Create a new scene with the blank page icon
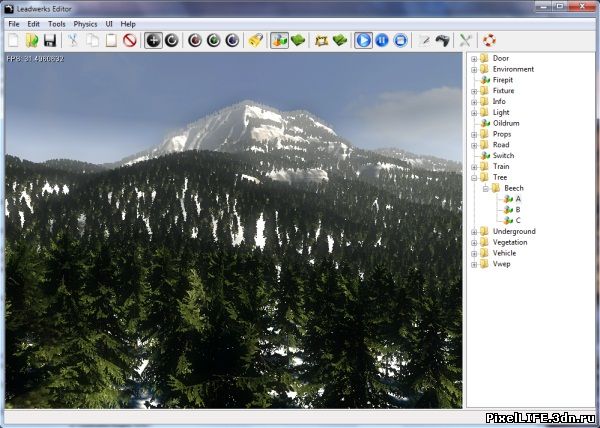Screen dimensions: 600x428 13,40
